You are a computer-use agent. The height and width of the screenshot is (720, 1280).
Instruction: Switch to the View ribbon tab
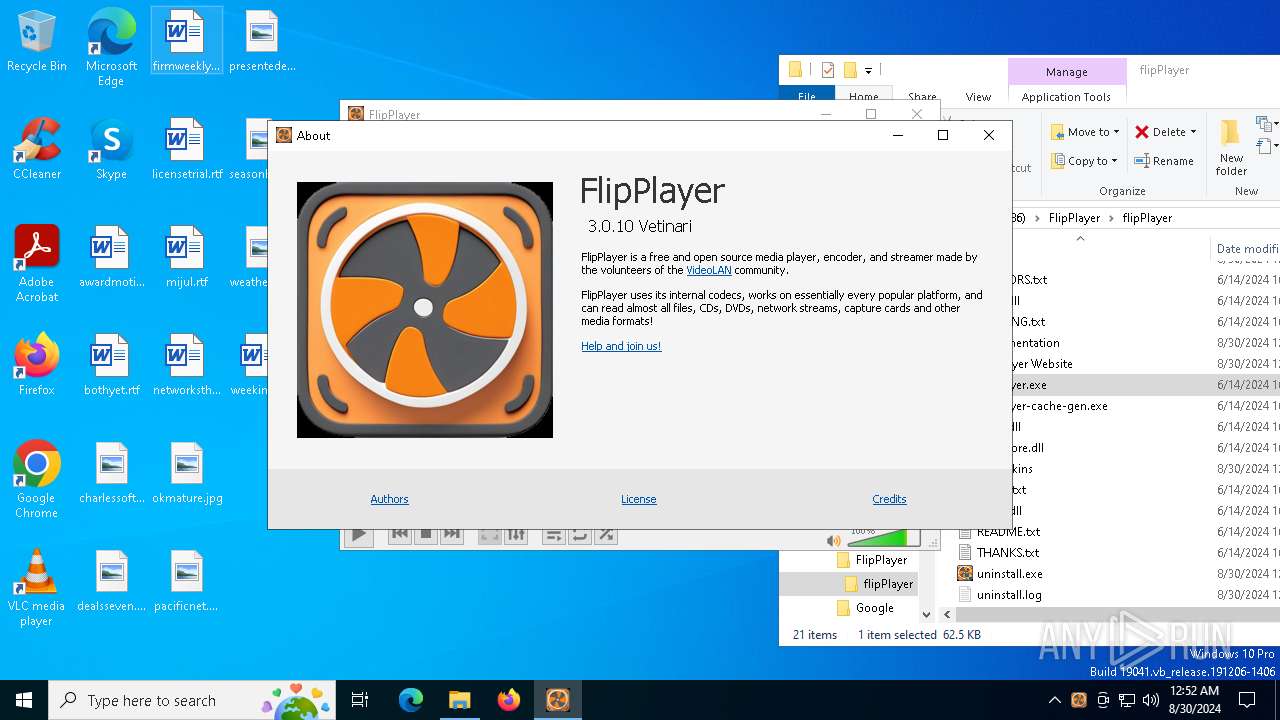point(978,97)
